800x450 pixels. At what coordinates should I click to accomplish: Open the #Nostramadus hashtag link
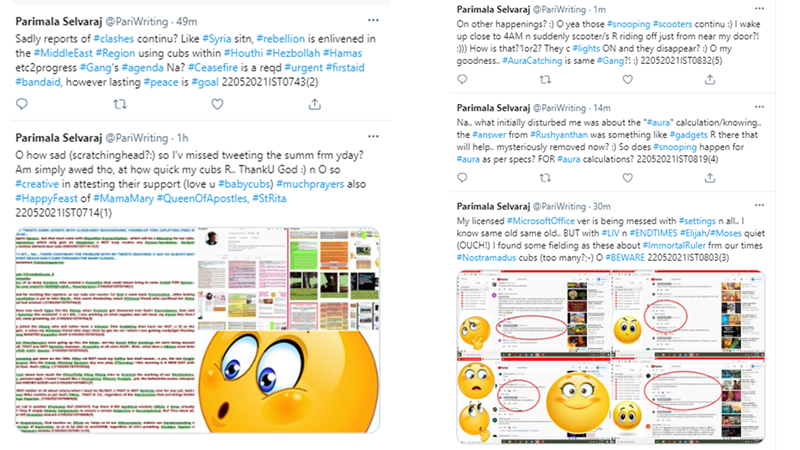(486, 258)
